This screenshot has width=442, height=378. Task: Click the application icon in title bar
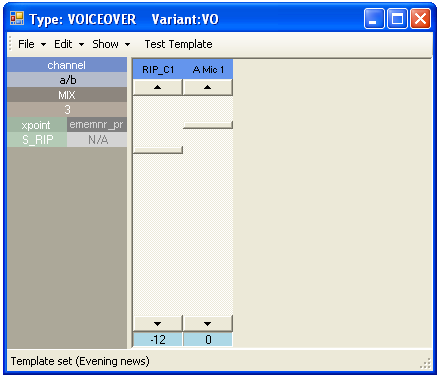coord(17,19)
